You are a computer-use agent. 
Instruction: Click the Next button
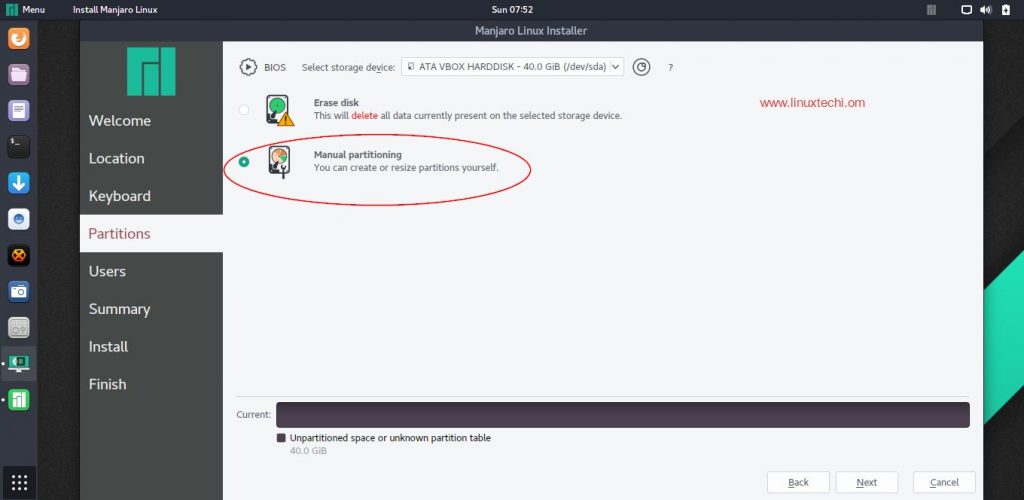pos(867,482)
